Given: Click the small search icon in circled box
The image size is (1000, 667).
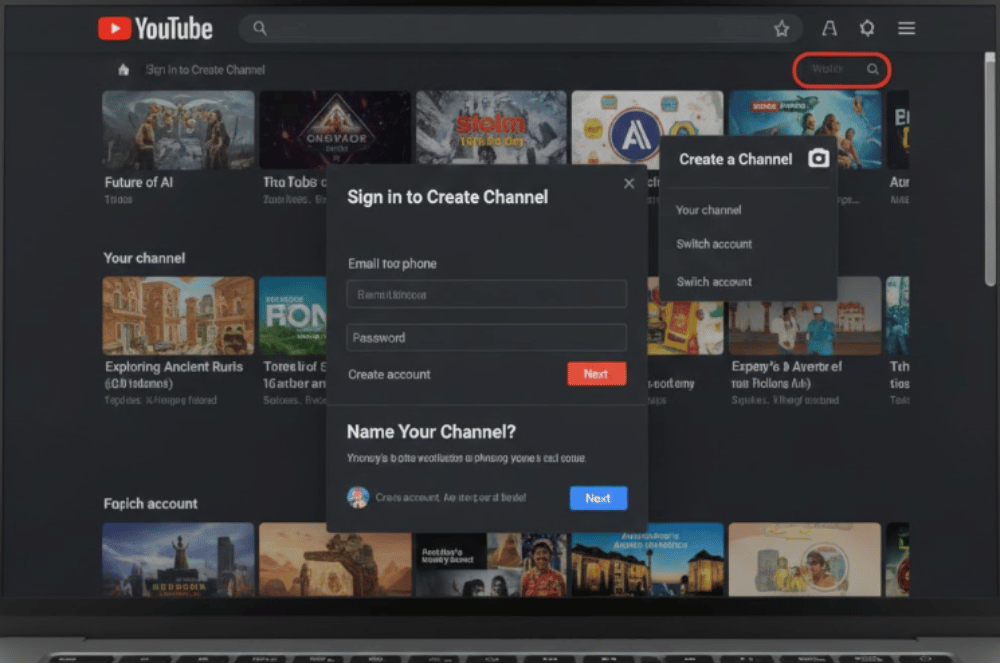Looking at the screenshot, I should pyautogui.click(x=872, y=69).
